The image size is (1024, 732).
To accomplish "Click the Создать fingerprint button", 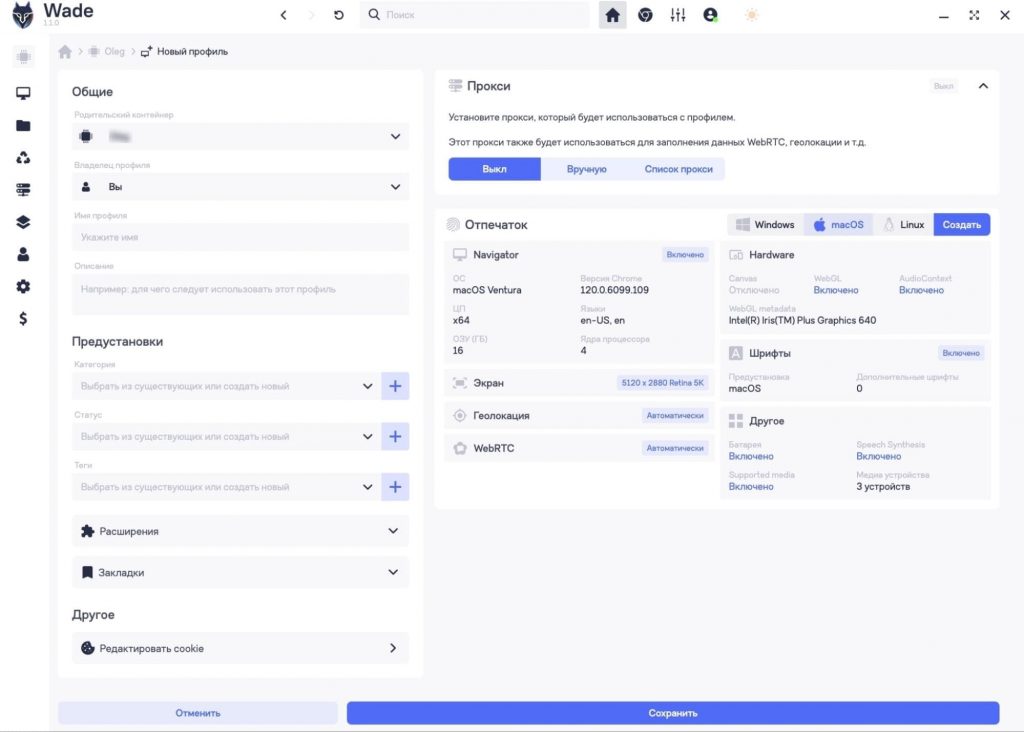I will point(961,225).
